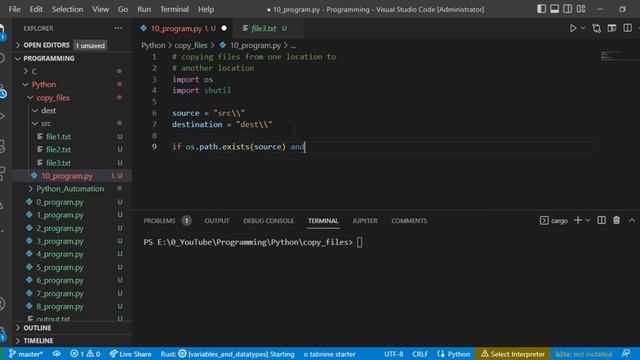
Task: Open the File menu
Action: 14,9
